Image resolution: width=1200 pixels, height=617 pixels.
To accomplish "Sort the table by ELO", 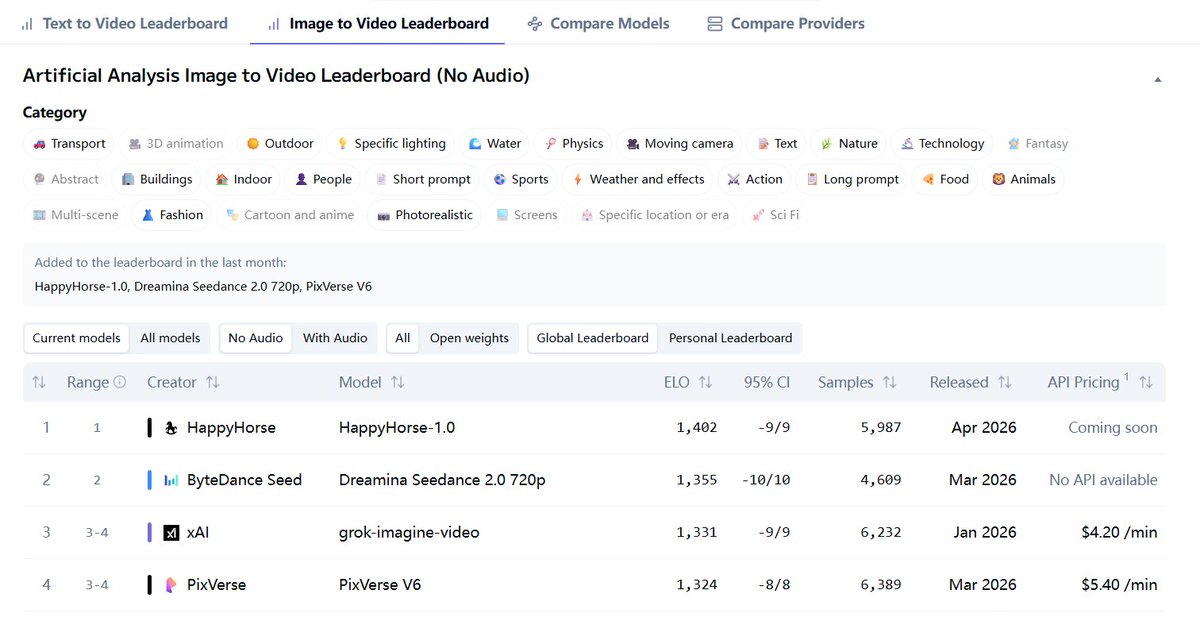I will pos(705,382).
